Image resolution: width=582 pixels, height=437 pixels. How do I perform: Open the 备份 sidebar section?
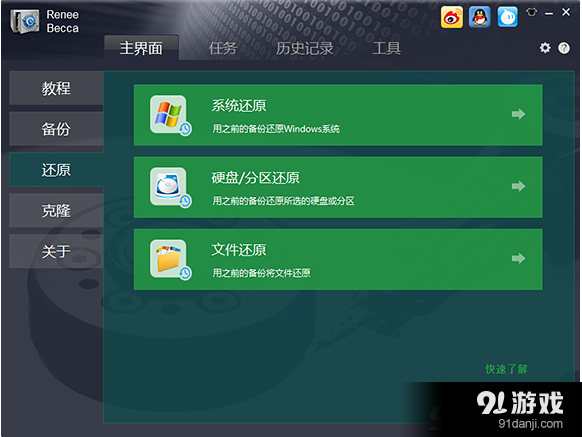[x=56, y=129]
